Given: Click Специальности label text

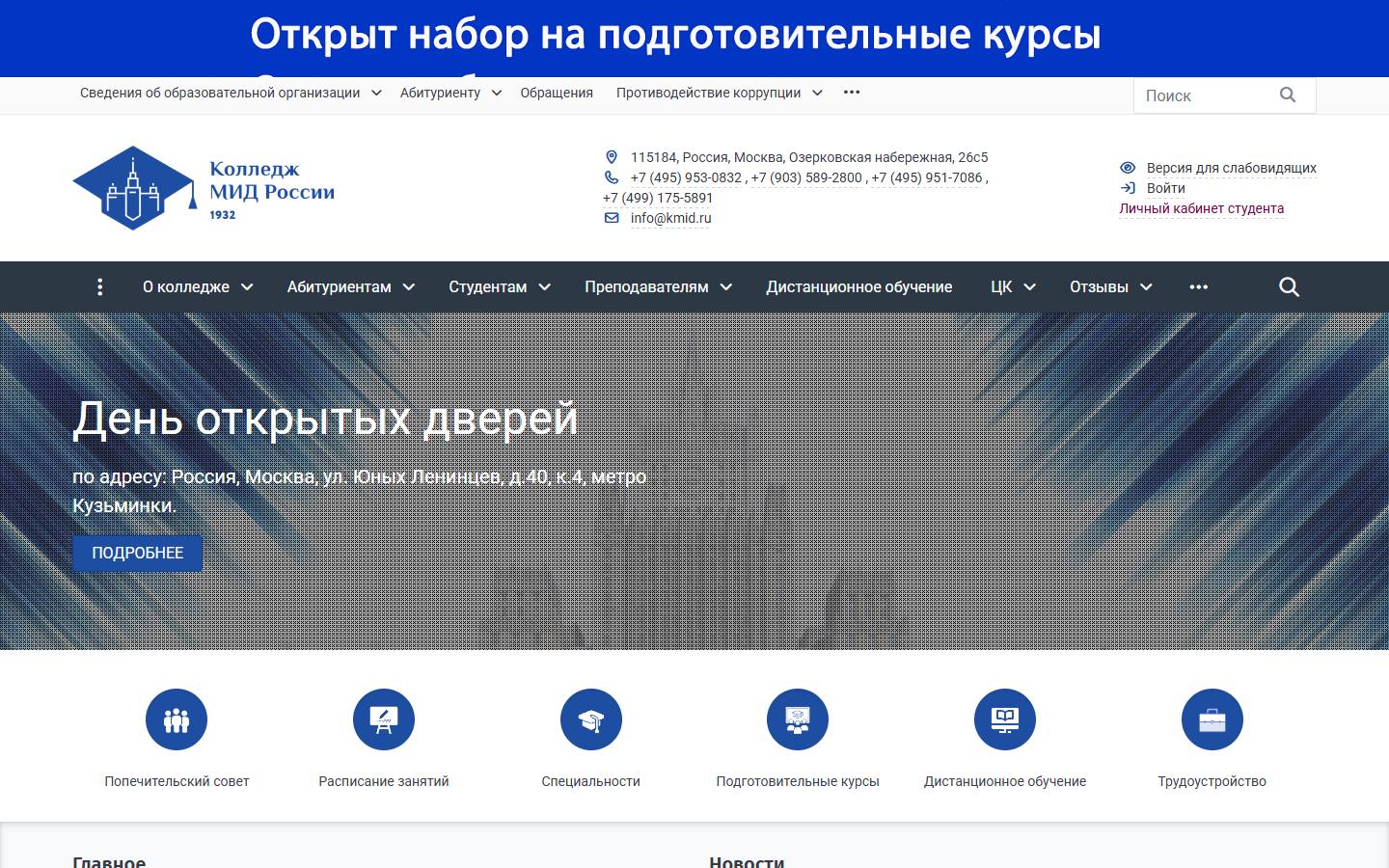Looking at the screenshot, I should tap(591, 781).
